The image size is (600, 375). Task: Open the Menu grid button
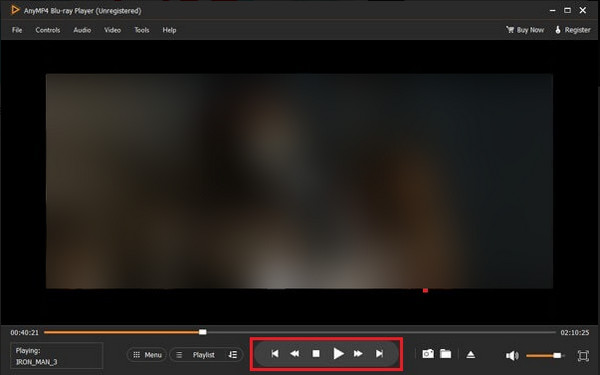click(x=147, y=355)
